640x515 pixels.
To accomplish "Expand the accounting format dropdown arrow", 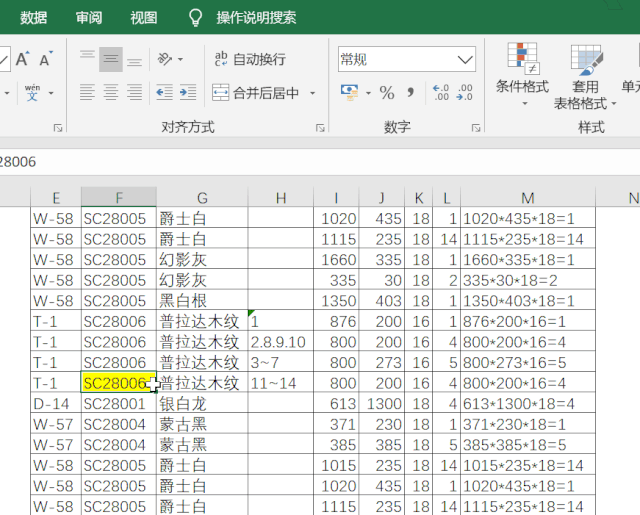I will pos(368,93).
